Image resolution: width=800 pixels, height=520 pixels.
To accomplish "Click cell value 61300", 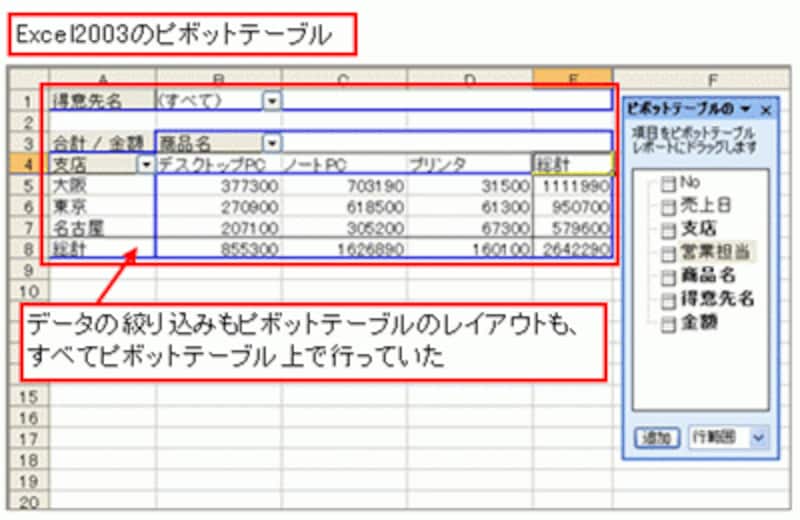I will pyautogui.click(x=469, y=207).
